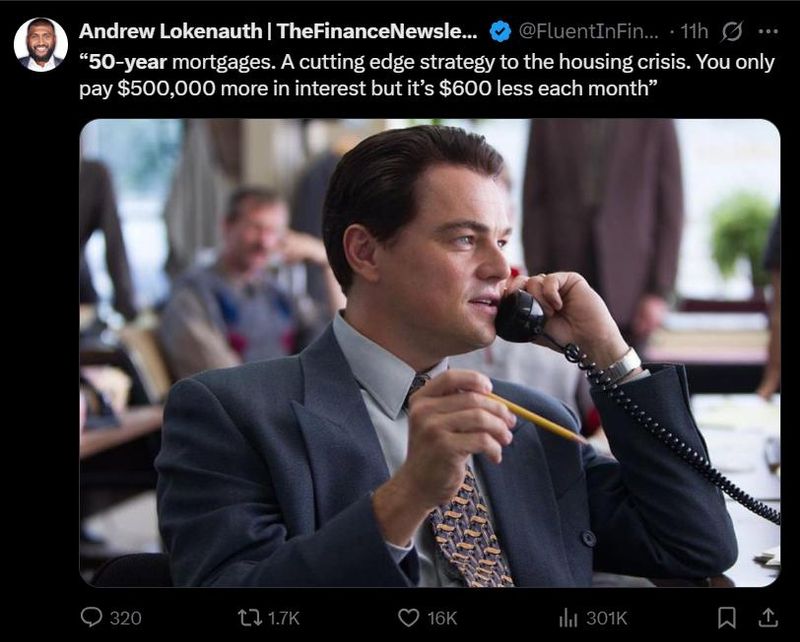
Task: Click the 301K views count
Action: 604,618
